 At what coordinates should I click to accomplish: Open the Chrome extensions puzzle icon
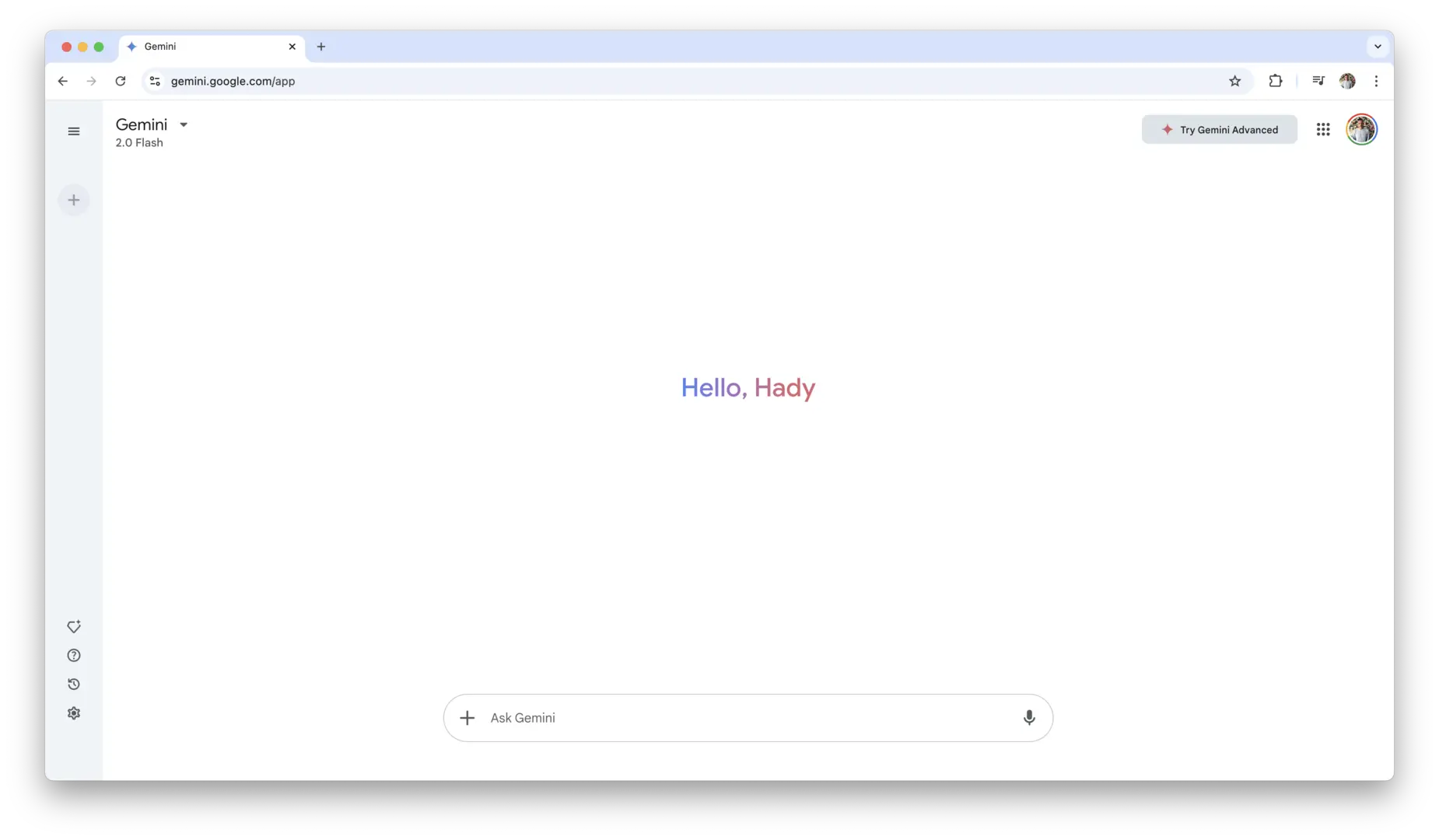point(1275,81)
